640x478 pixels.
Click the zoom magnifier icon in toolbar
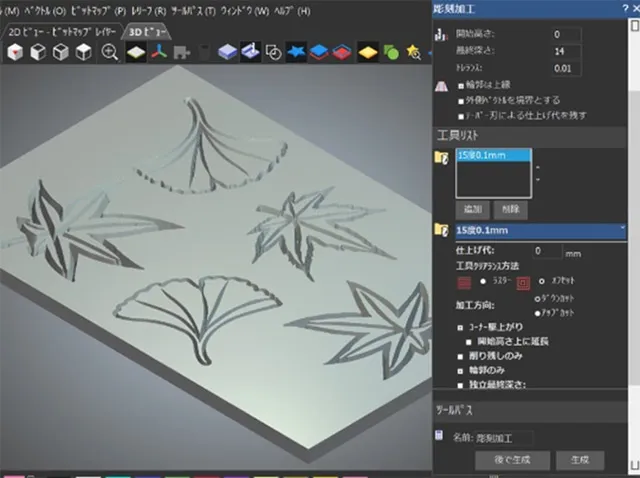(110, 52)
